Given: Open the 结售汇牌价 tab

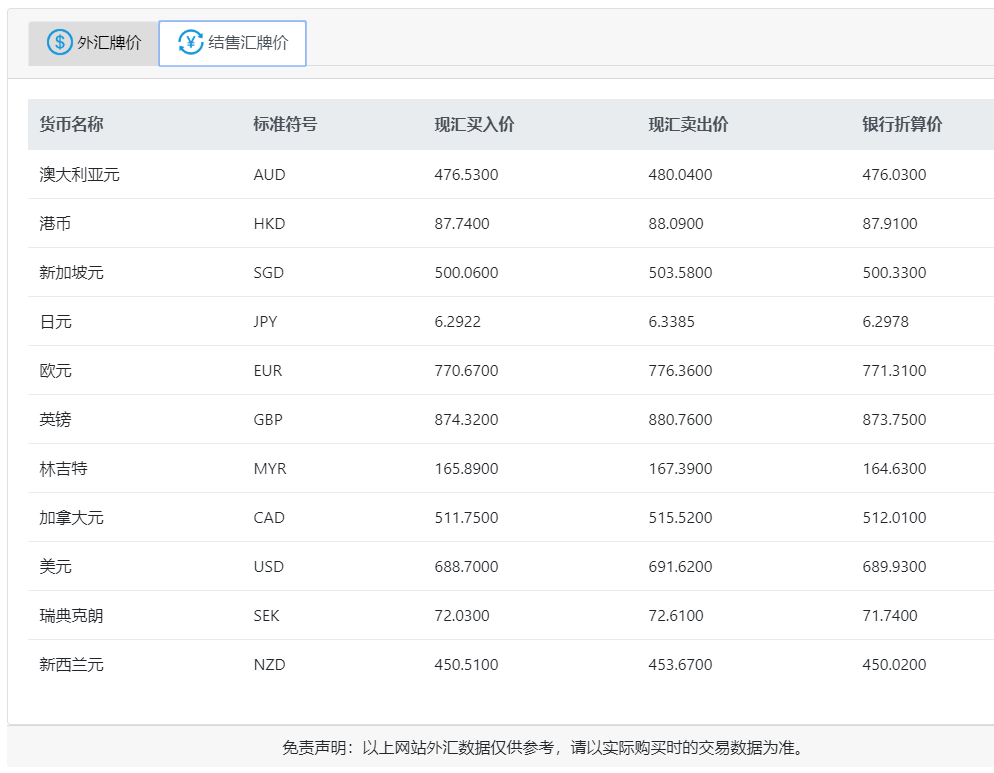Looking at the screenshot, I should click(x=233, y=43).
